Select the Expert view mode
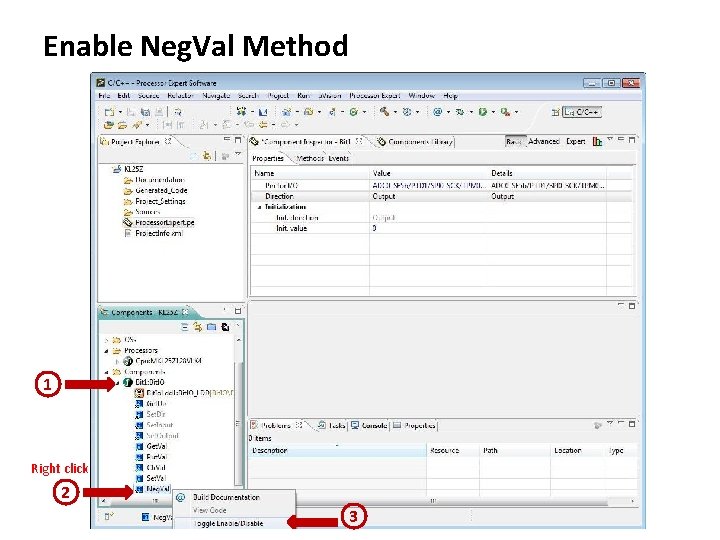This screenshot has width=720, height=540. click(575, 141)
